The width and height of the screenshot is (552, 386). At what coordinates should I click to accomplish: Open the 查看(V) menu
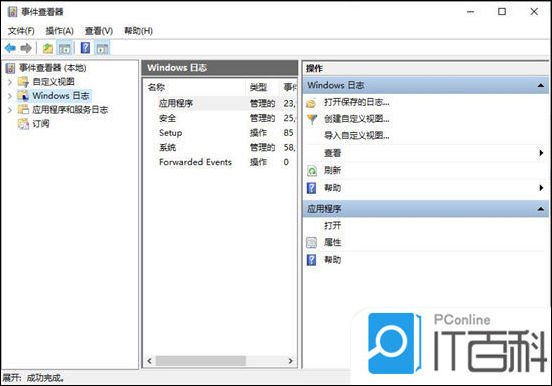point(99,31)
